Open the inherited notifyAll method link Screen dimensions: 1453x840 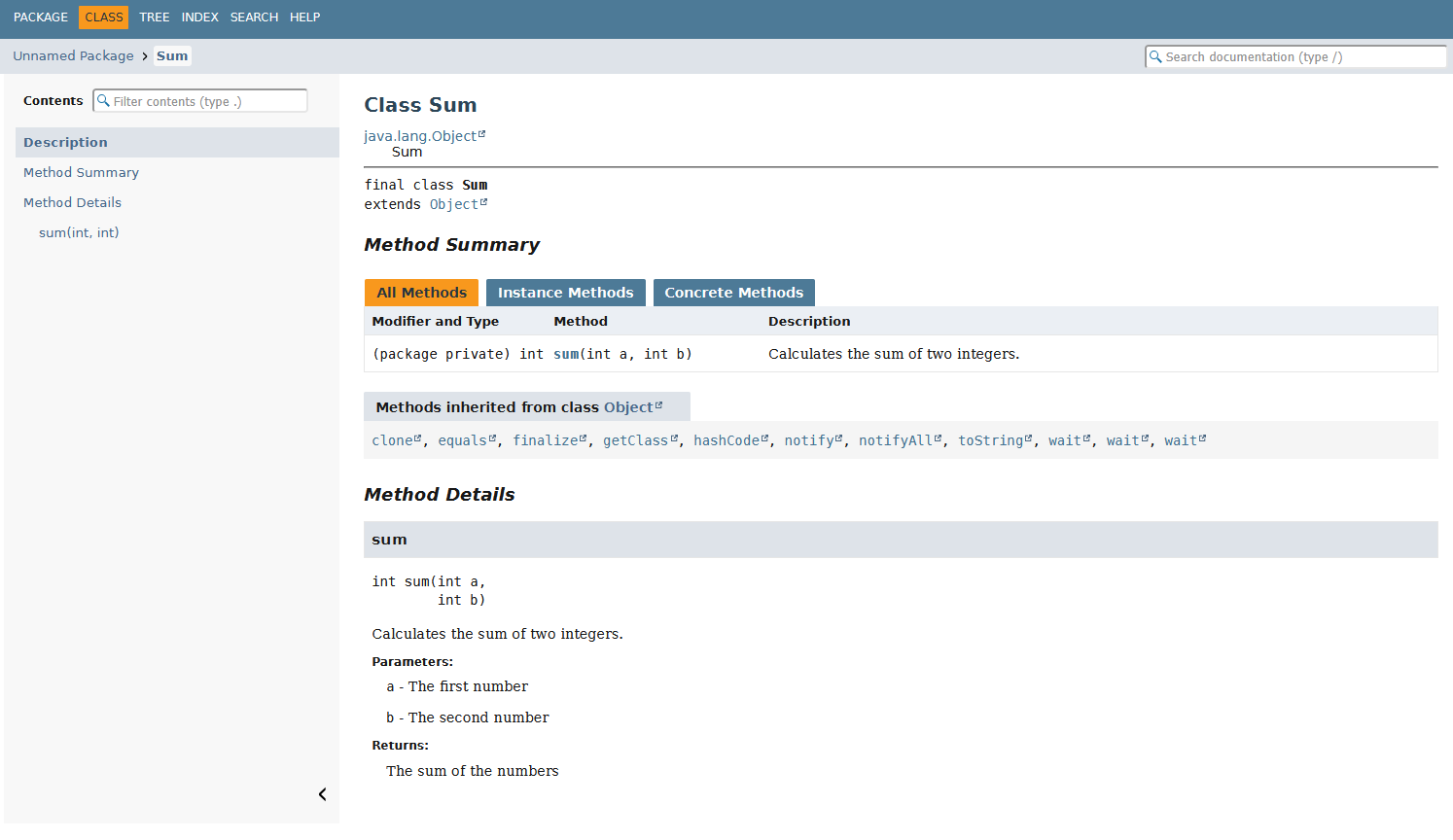900,440
